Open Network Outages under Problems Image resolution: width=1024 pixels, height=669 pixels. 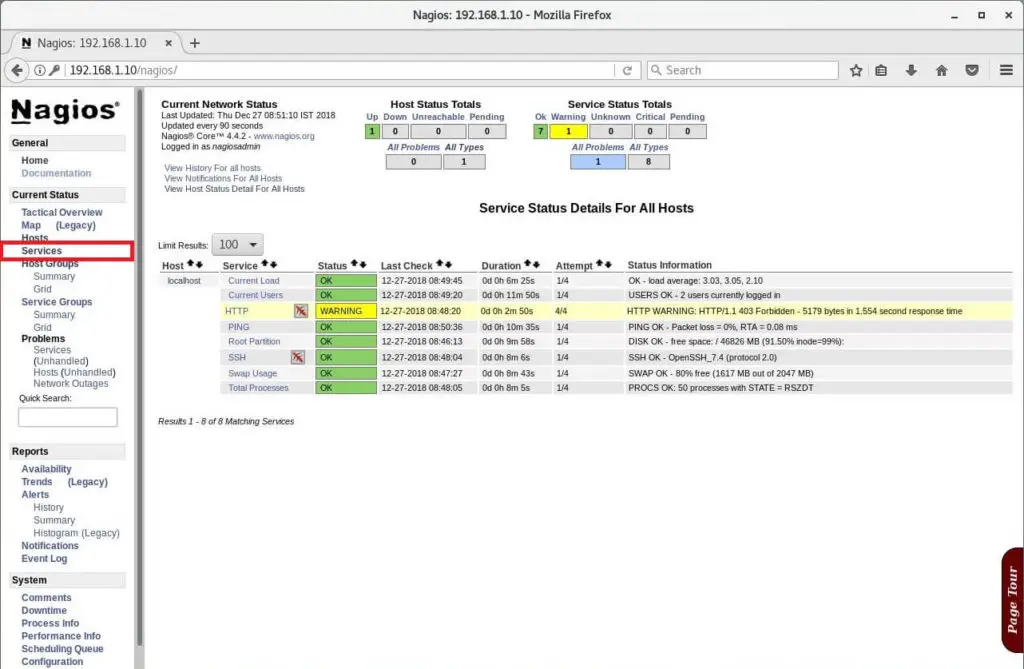(x=71, y=383)
